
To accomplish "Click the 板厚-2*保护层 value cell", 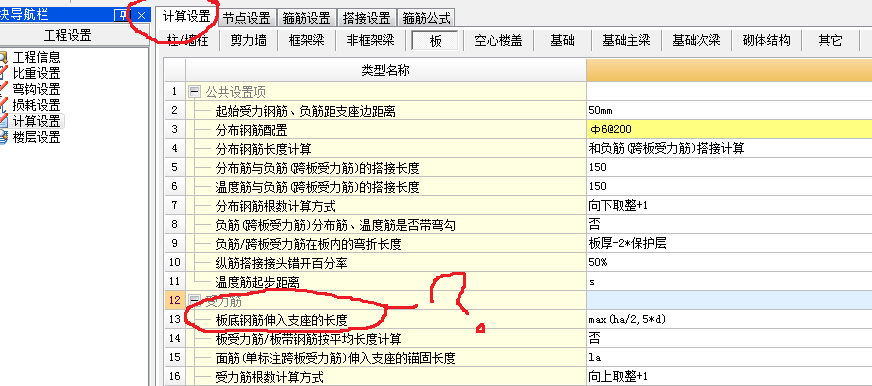I will point(729,244).
